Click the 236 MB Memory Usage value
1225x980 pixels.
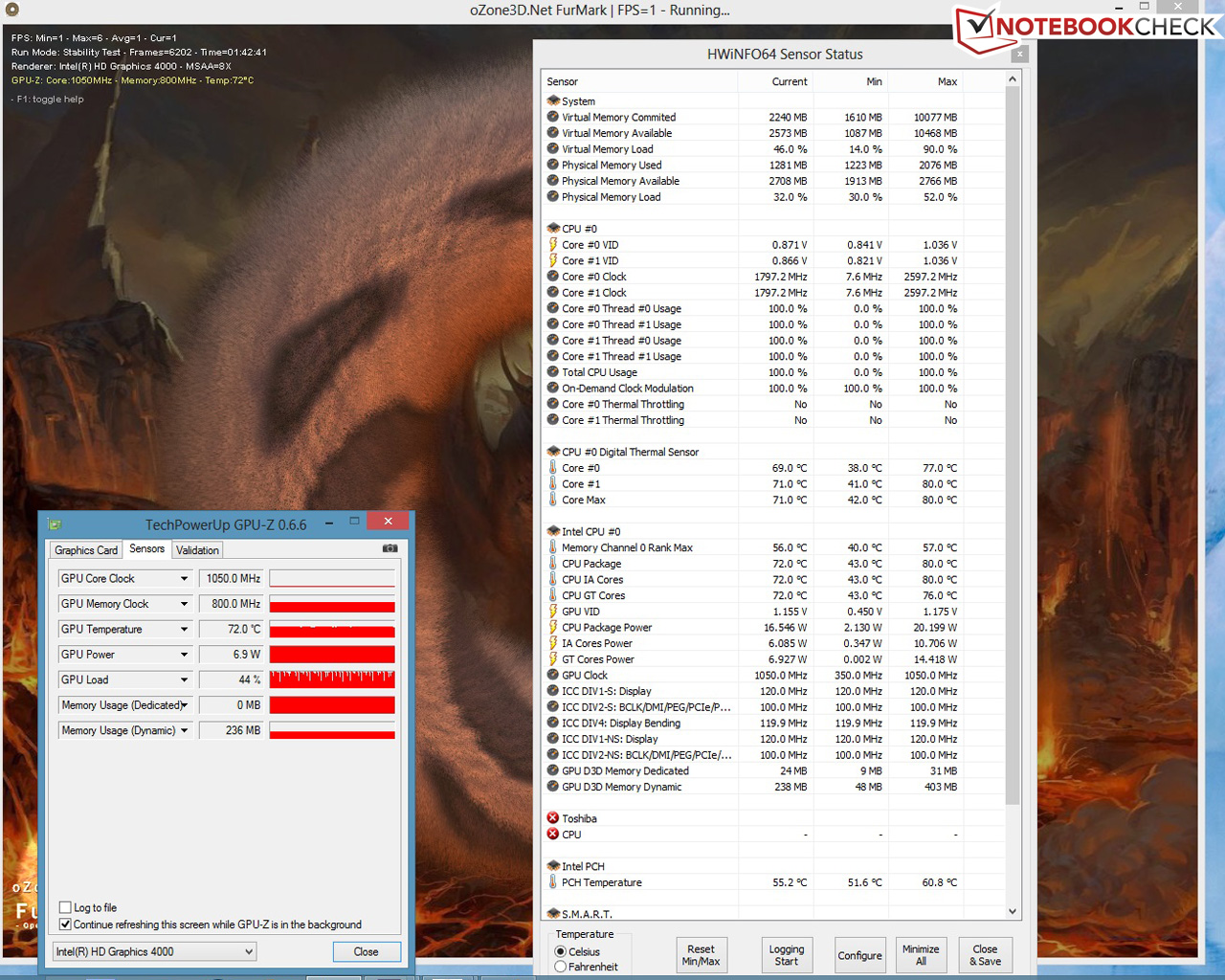231,731
